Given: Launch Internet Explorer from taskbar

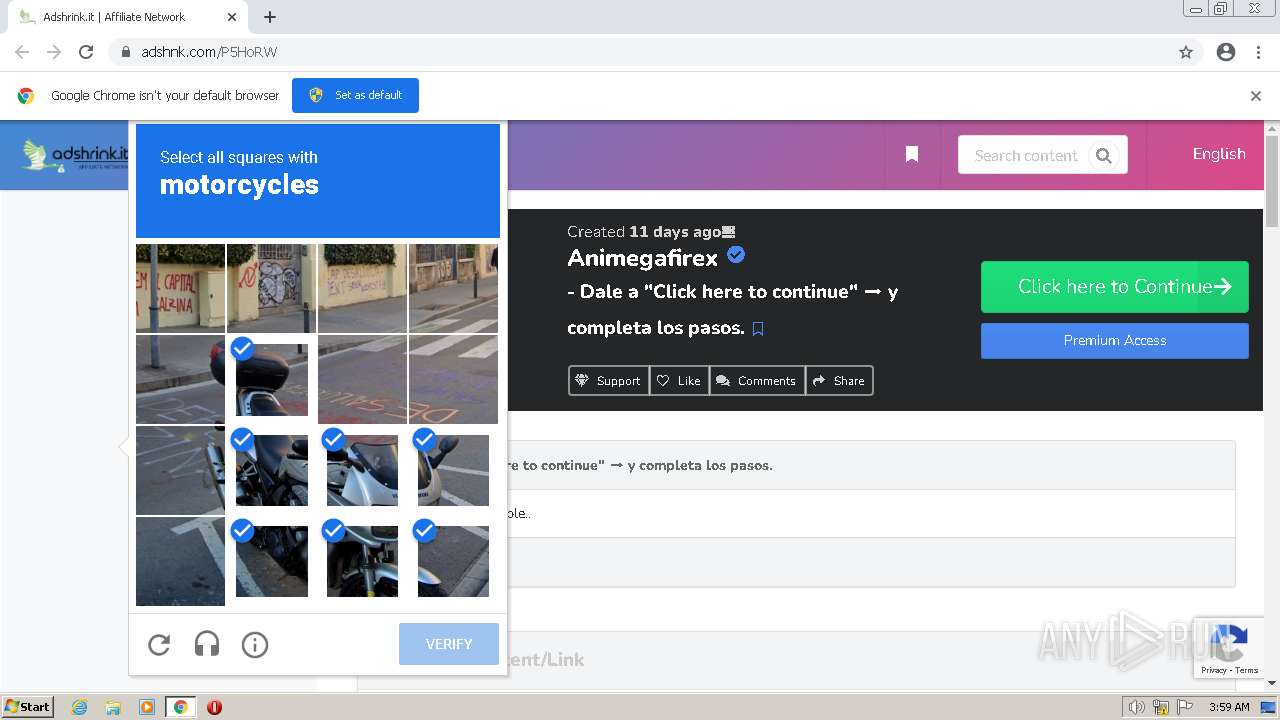Looking at the screenshot, I should 80,707.
